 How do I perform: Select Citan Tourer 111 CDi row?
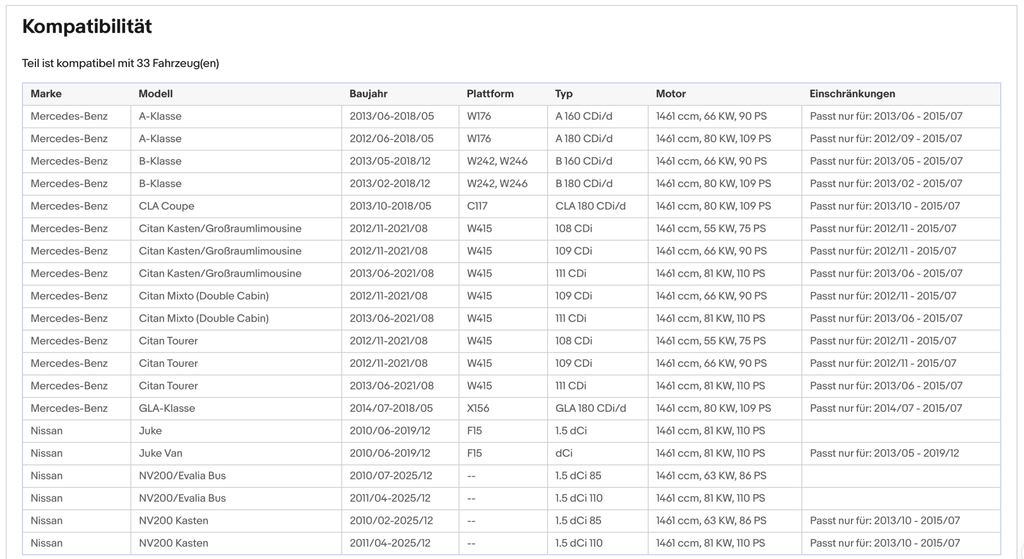[x=511, y=386]
